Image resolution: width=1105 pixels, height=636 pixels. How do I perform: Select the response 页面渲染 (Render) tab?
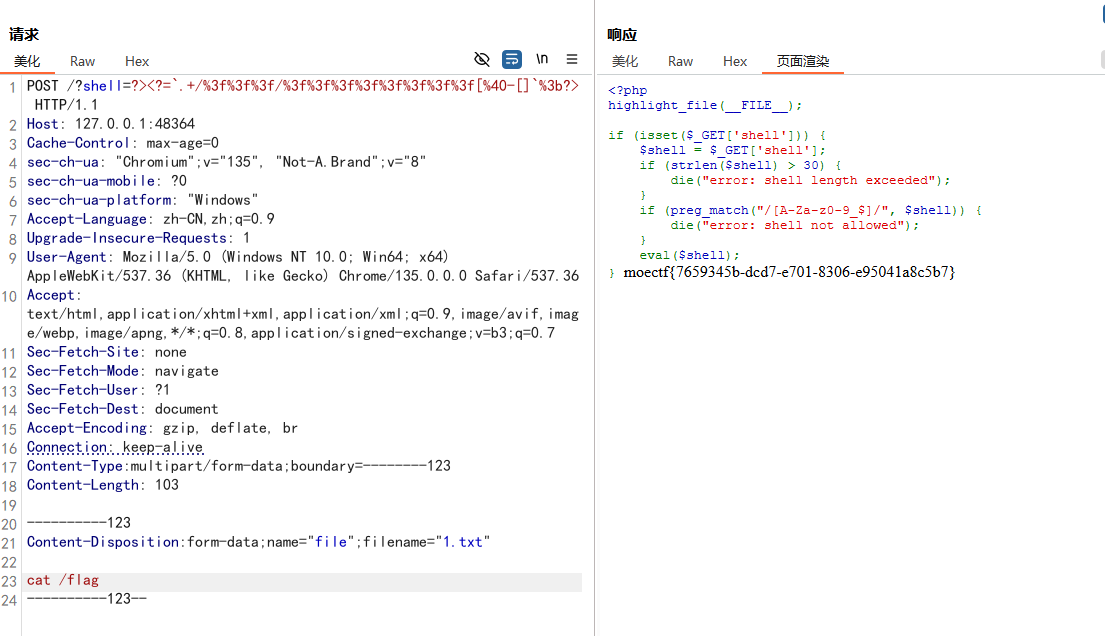803,61
